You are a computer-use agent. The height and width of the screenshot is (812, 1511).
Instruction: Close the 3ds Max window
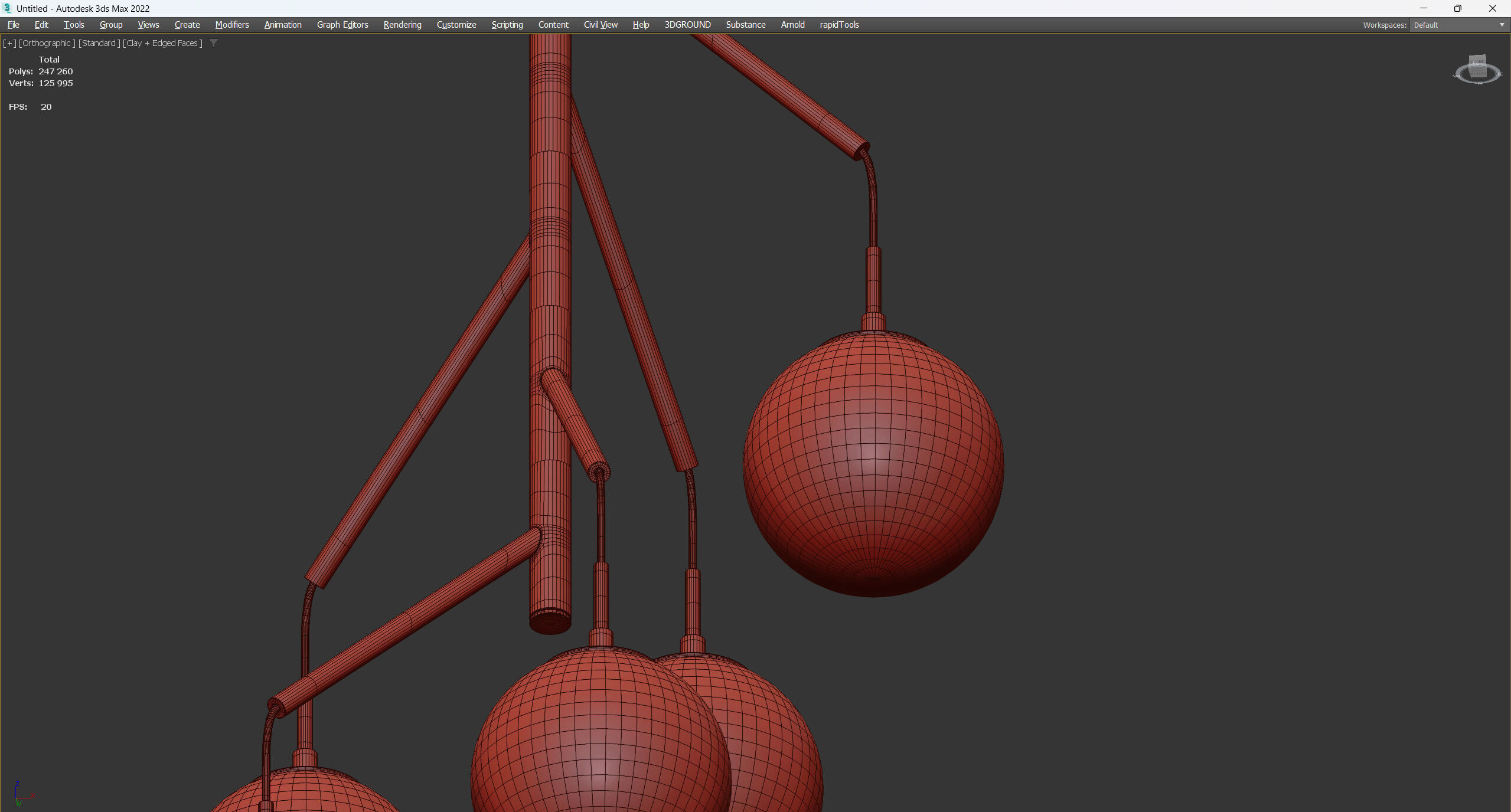pos(1493,8)
